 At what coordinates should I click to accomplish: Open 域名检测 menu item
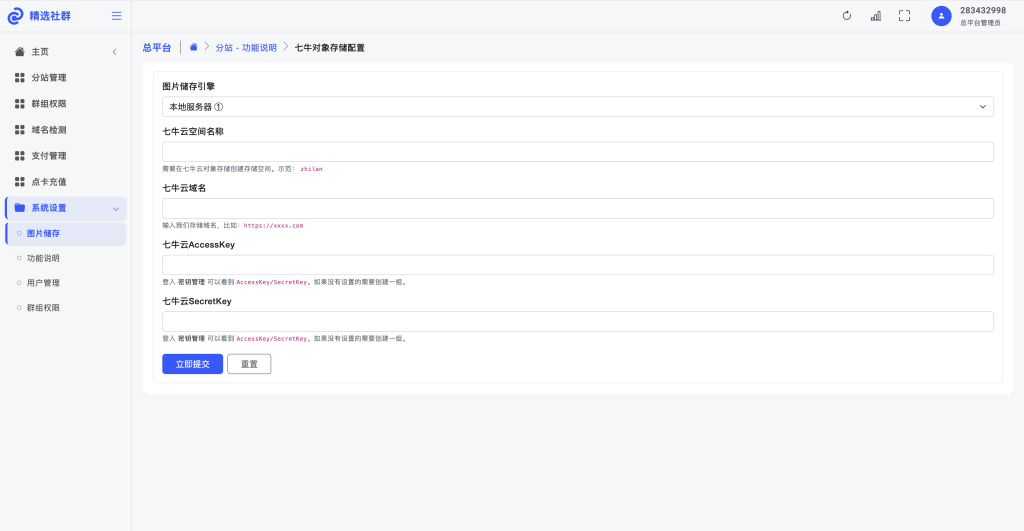pos(65,130)
